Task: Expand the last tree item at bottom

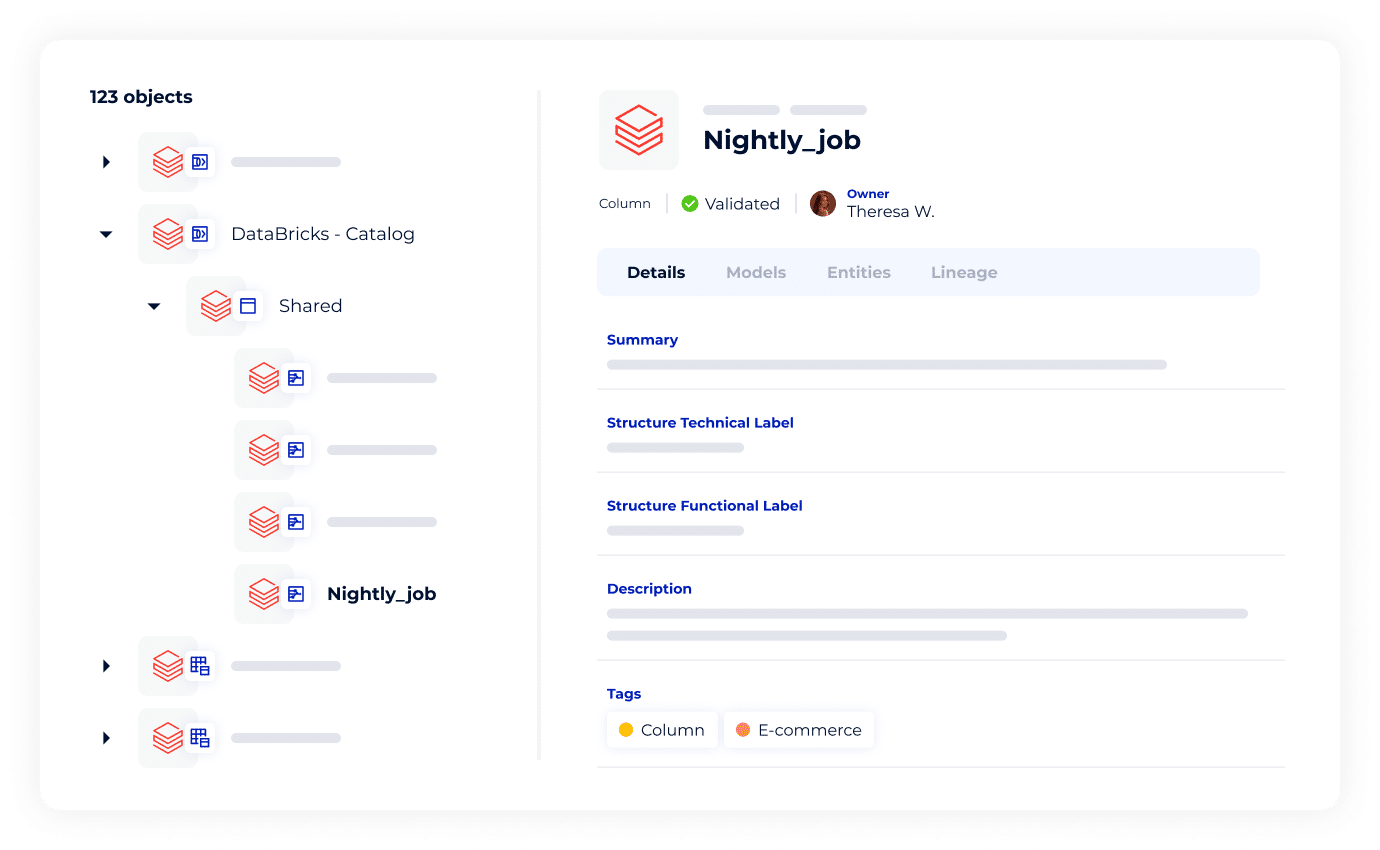Action: click(106, 738)
